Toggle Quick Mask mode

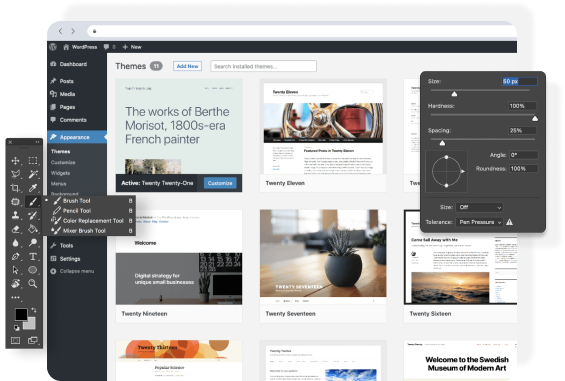click(x=15, y=340)
